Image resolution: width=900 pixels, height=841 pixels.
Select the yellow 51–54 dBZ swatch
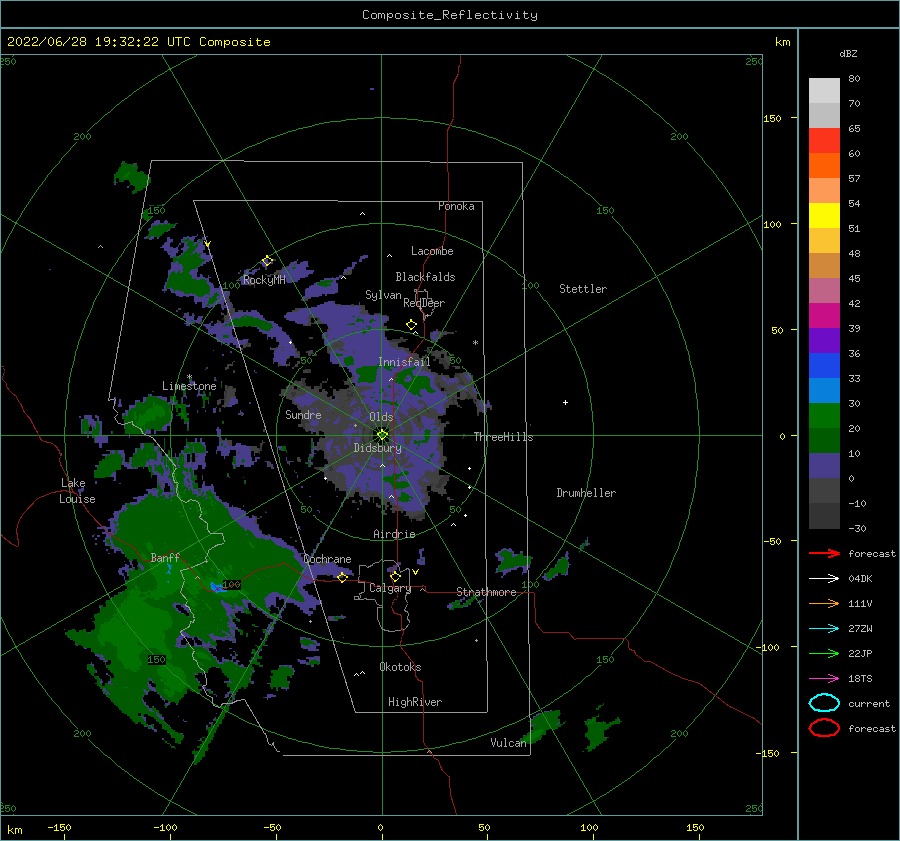(x=824, y=216)
